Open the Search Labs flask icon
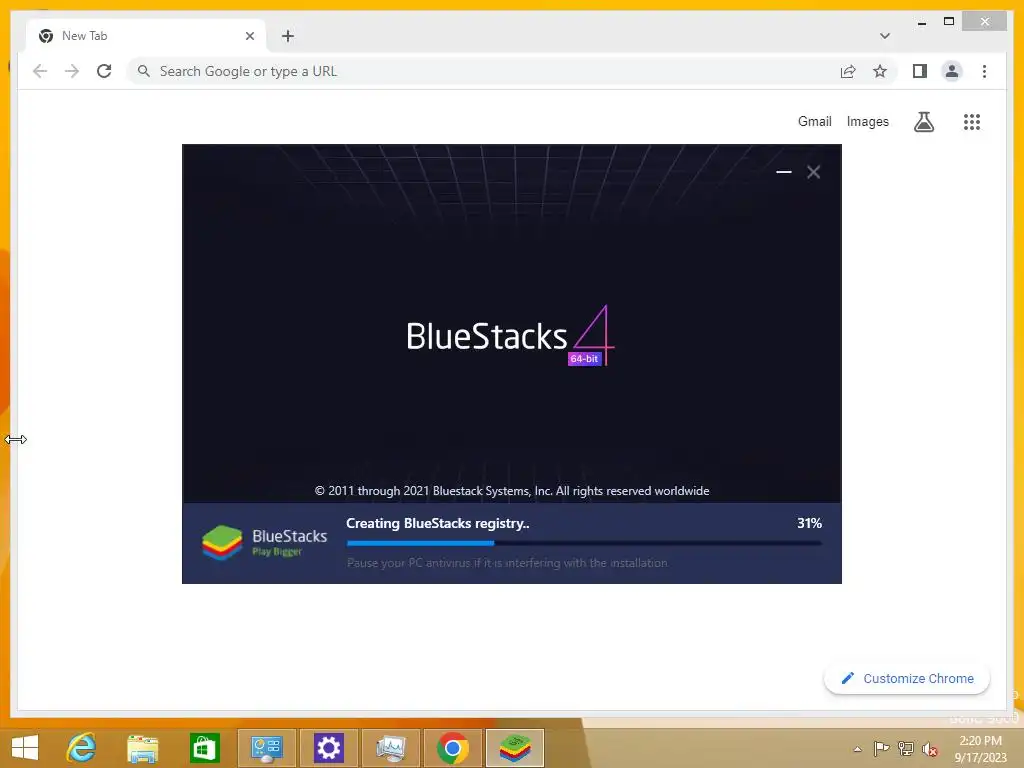 click(923, 121)
